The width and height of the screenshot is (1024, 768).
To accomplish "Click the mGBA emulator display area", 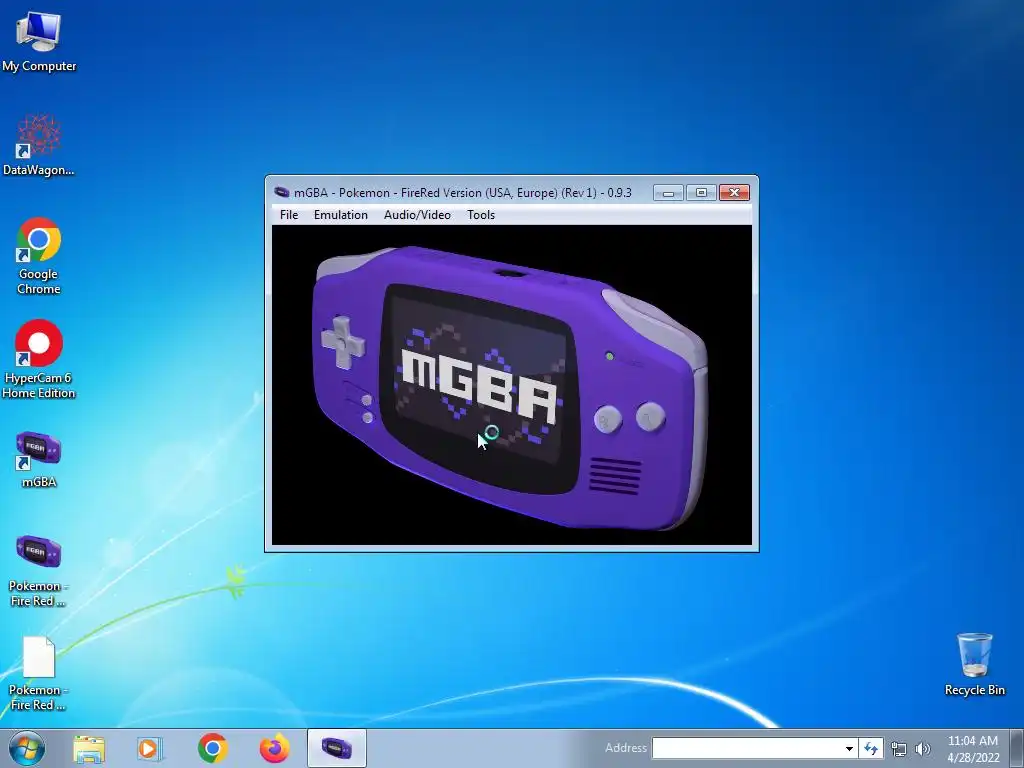I will 512,385.
